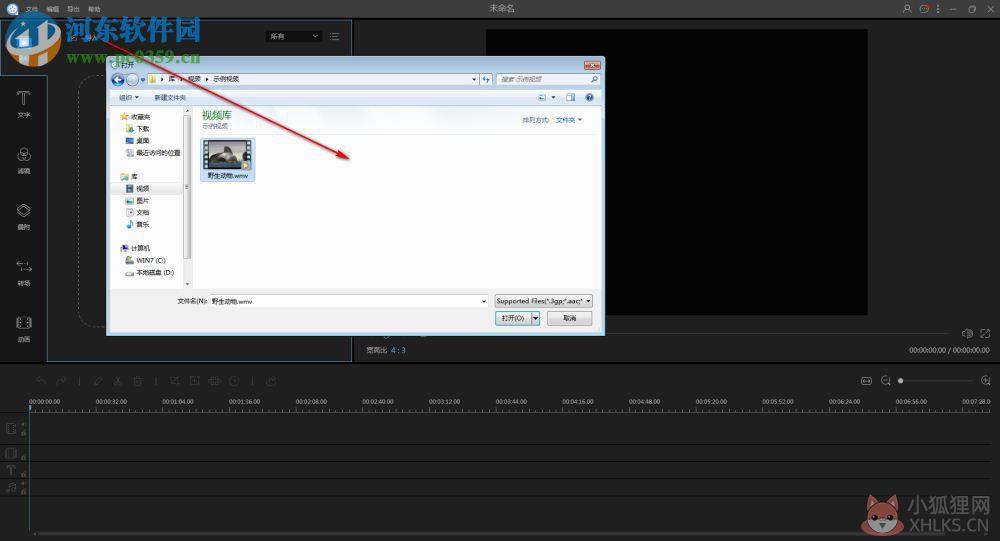Image resolution: width=1000 pixels, height=541 pixels.
Task: Select the 野生动物.wmv video thumbnail
Action: [228, 159]
